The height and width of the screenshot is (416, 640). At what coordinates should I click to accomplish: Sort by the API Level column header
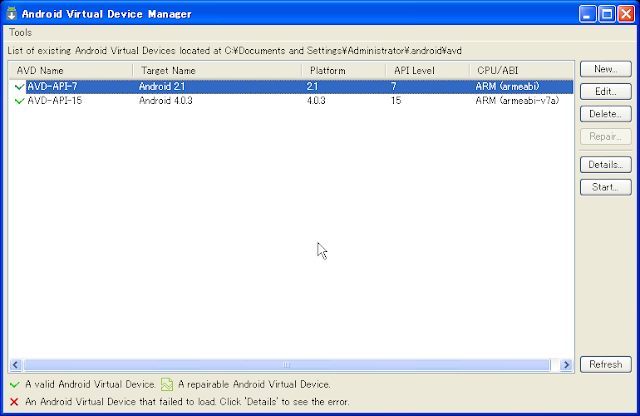pyautogui.click(x=428, y=71)
